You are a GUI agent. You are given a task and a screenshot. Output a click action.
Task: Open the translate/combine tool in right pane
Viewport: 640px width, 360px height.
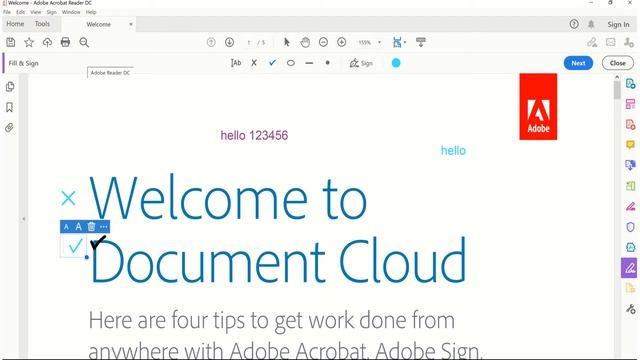[x=630, y=165]
